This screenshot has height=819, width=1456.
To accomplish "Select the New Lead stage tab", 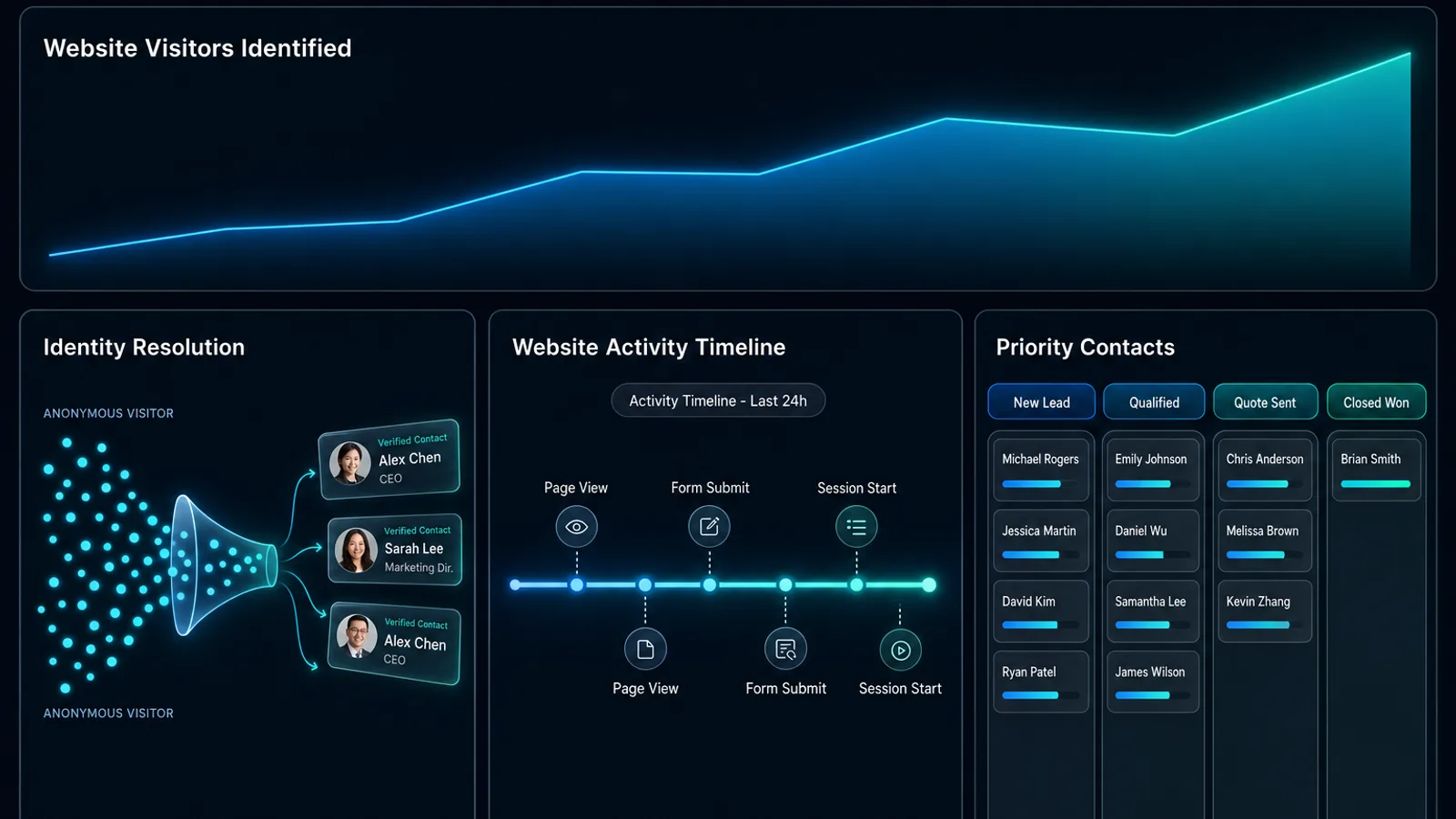I will point(1041,402).
